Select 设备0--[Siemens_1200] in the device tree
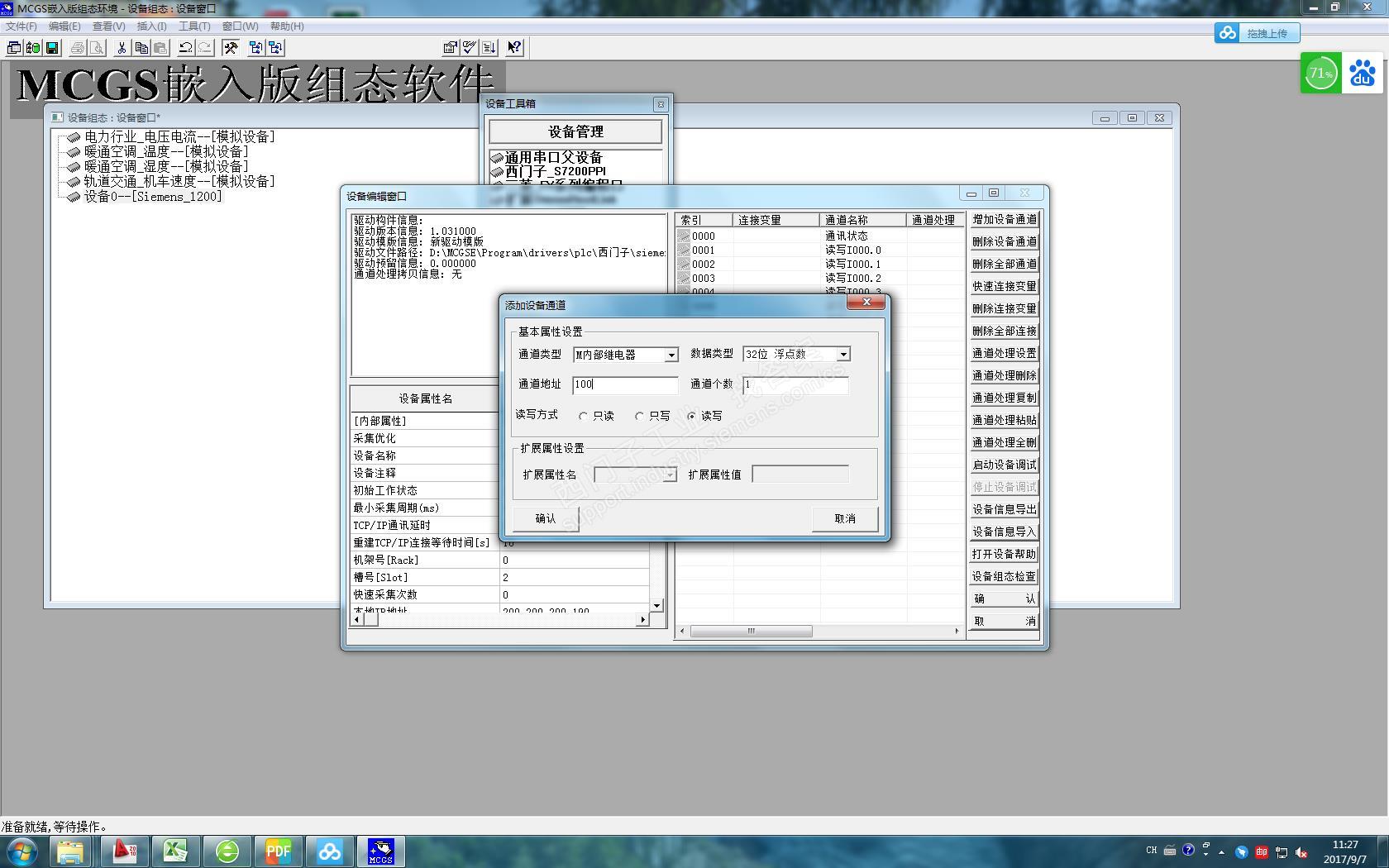Image resolution: width=1389 pixels, height=868 pixels. (153, 197)
